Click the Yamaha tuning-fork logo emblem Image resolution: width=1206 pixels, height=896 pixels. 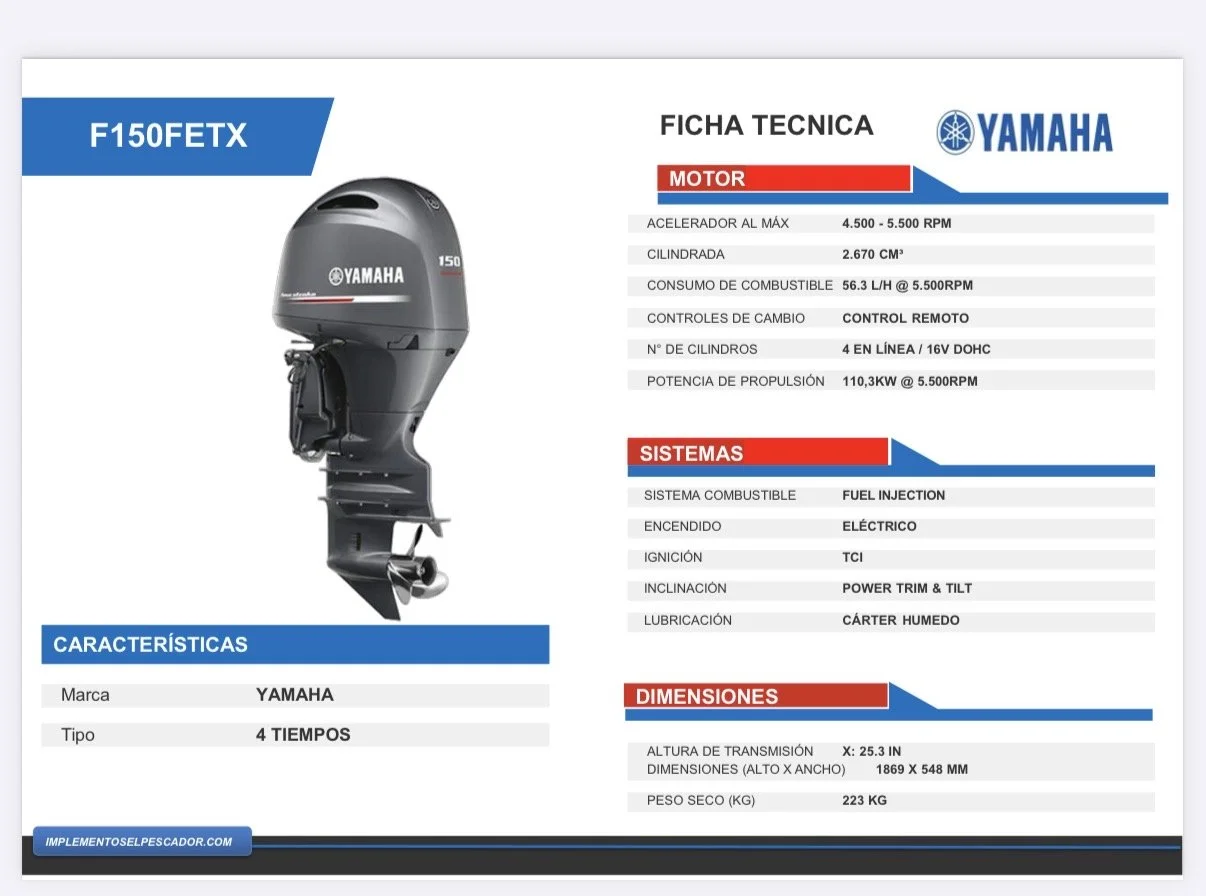(x=955, y=132)
